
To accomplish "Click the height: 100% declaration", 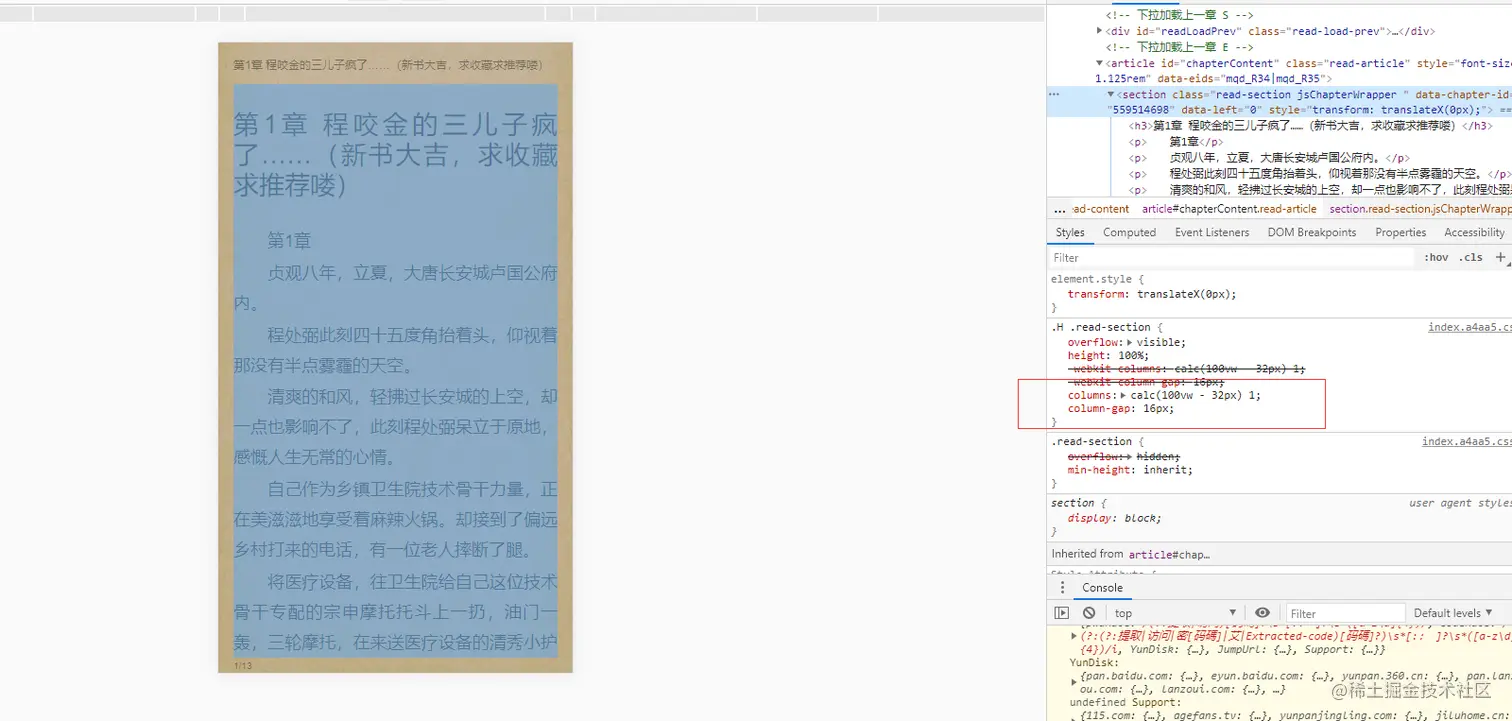I will [1108, 355].
